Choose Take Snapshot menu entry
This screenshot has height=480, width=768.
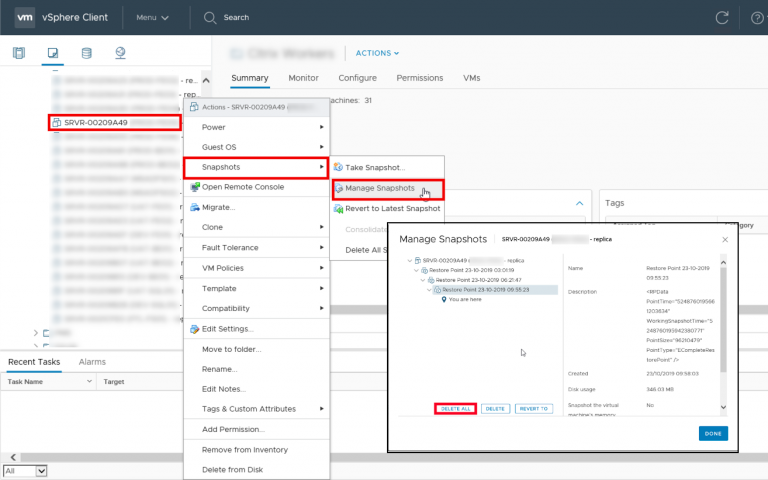(x=388, y=168)
